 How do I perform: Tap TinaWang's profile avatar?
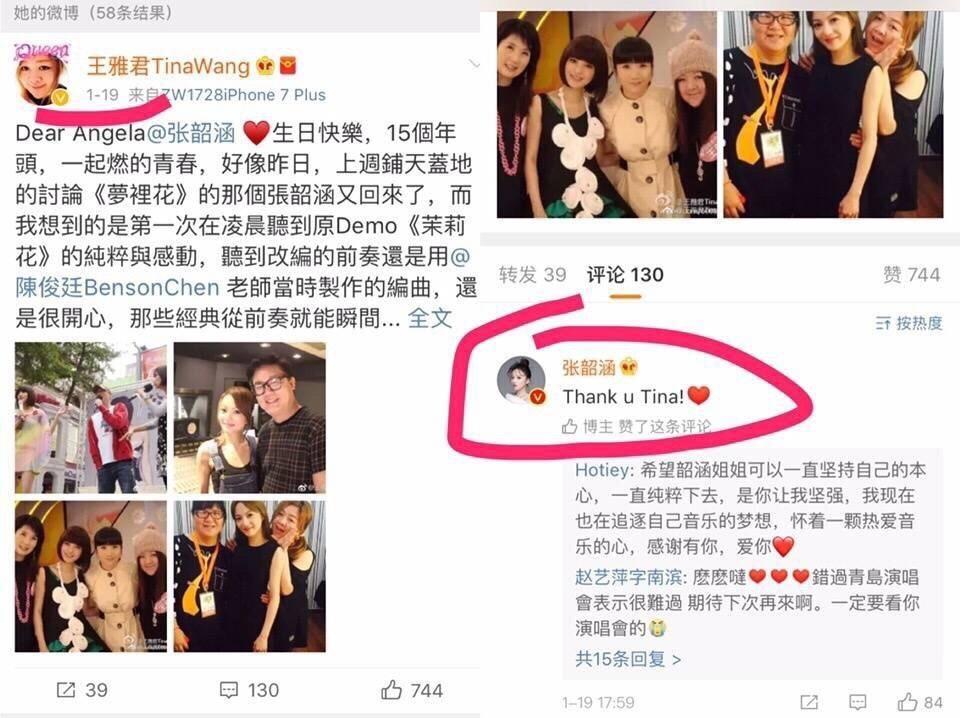[42, 74]
